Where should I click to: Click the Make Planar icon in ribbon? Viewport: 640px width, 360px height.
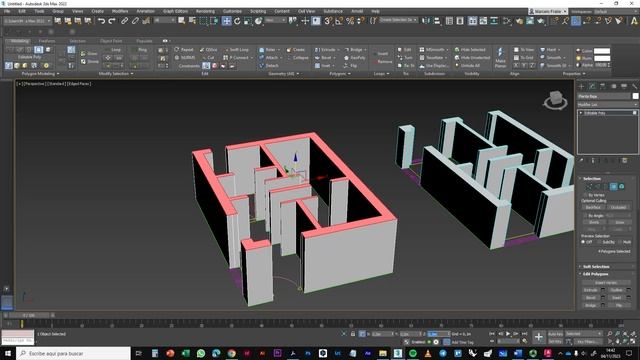[500, 57]
